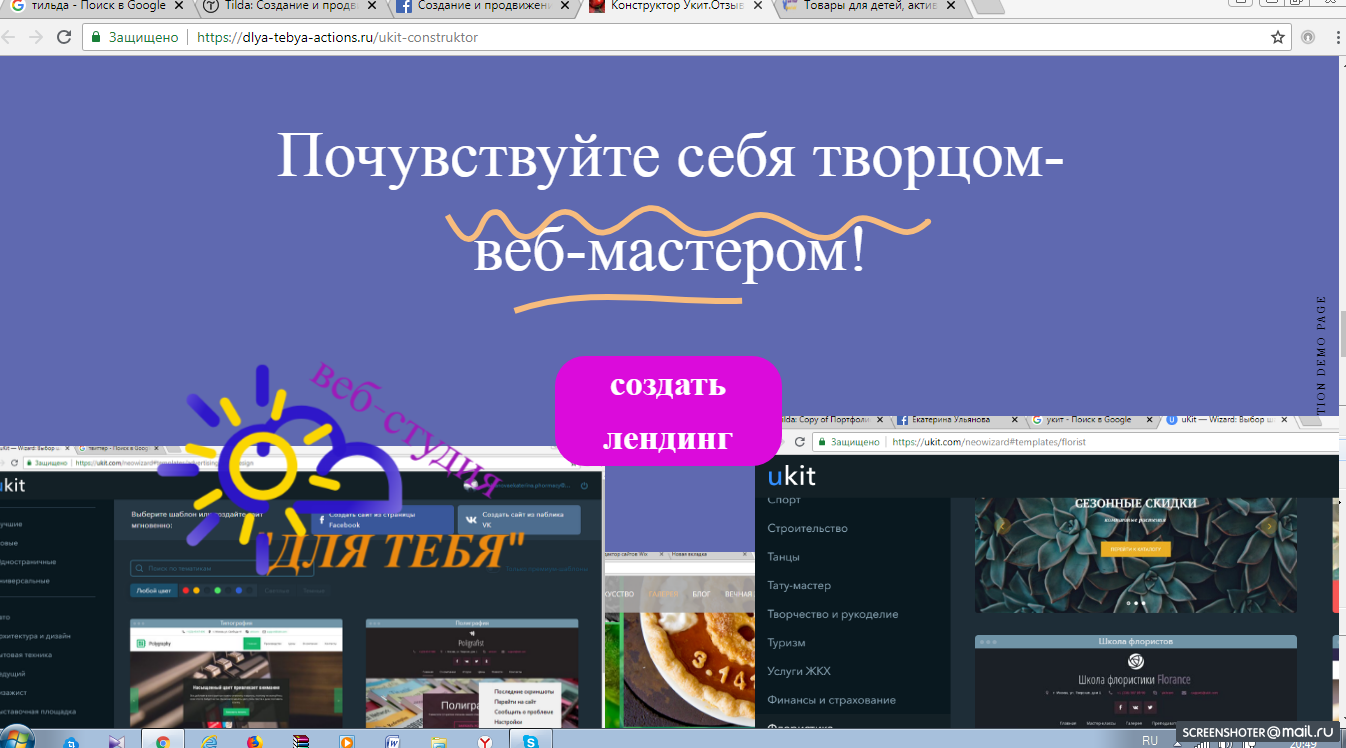The image size is (1346, 748).
Task: Pick the red color dot in left screenshot
Action: [x=185, y=591]
